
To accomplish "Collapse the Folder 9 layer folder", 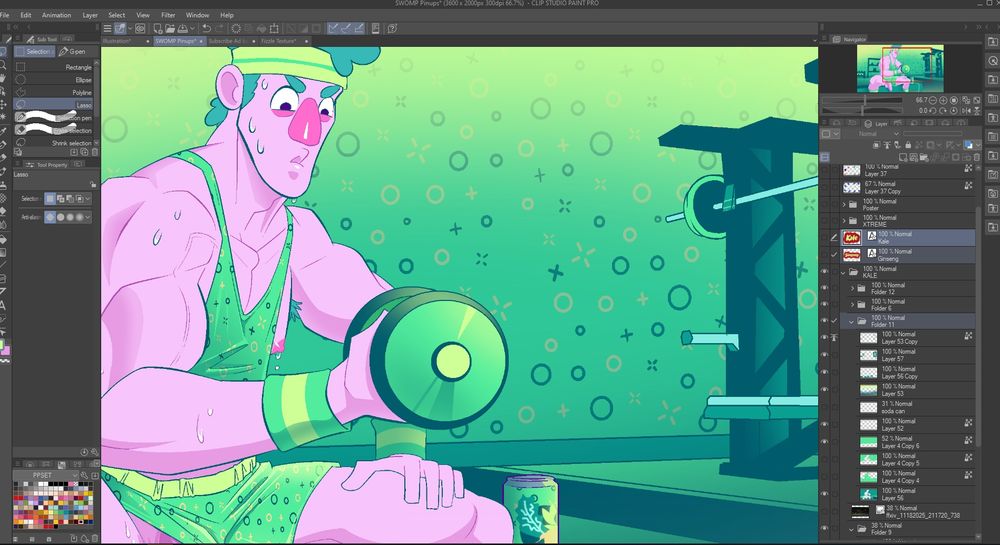I will coord(852,529).
